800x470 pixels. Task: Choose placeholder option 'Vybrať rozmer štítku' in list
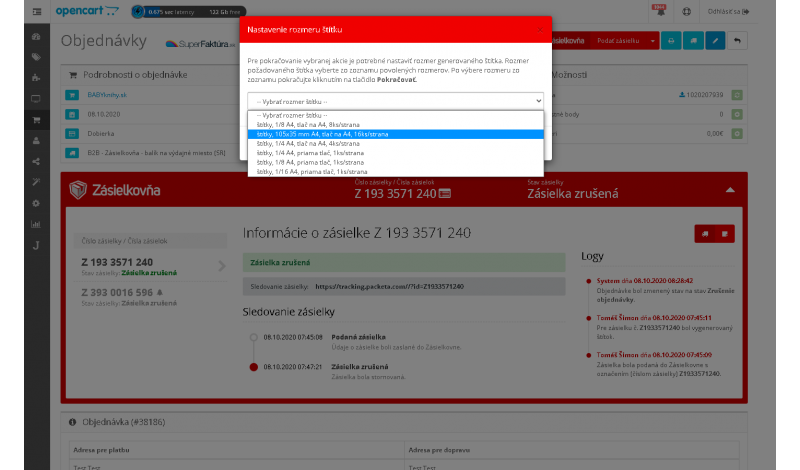coord(395,115)
